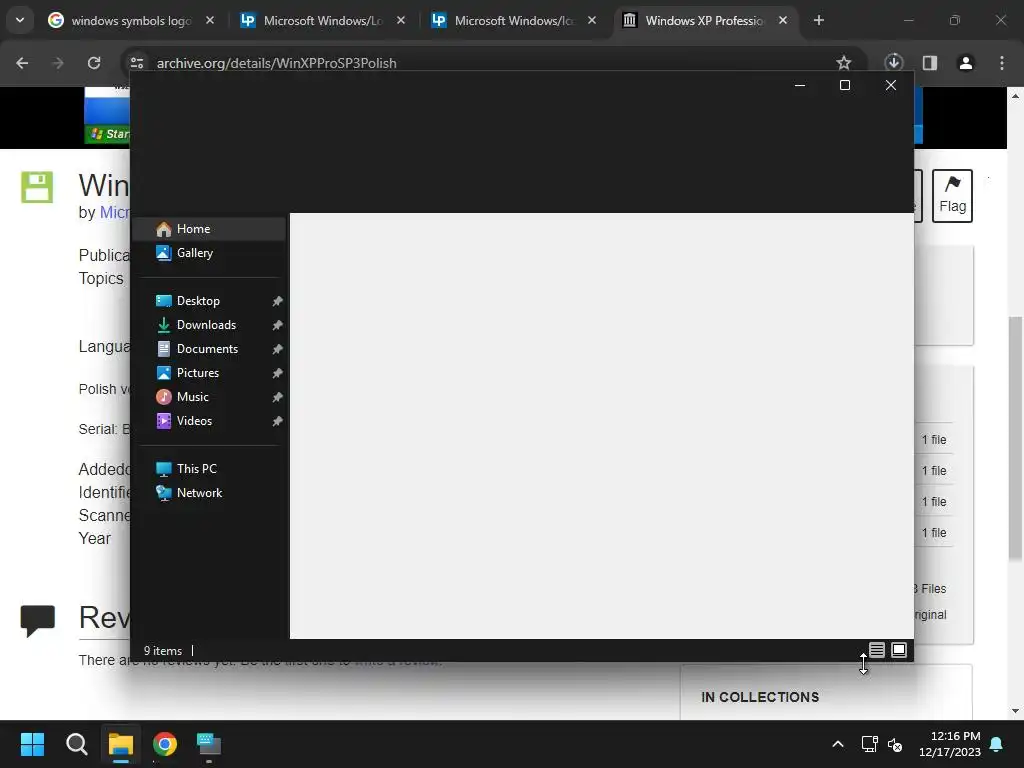
Task: Maximize the File Explorer window
Action: [x=844, y=85]
